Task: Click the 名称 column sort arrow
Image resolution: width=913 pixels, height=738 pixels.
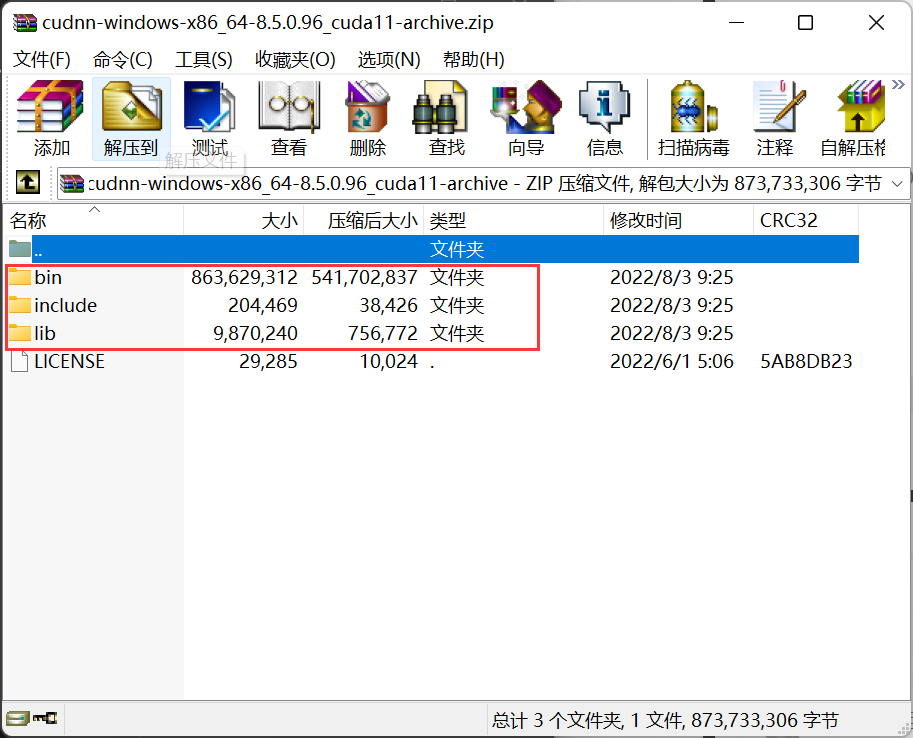Action: coord(94,210)
